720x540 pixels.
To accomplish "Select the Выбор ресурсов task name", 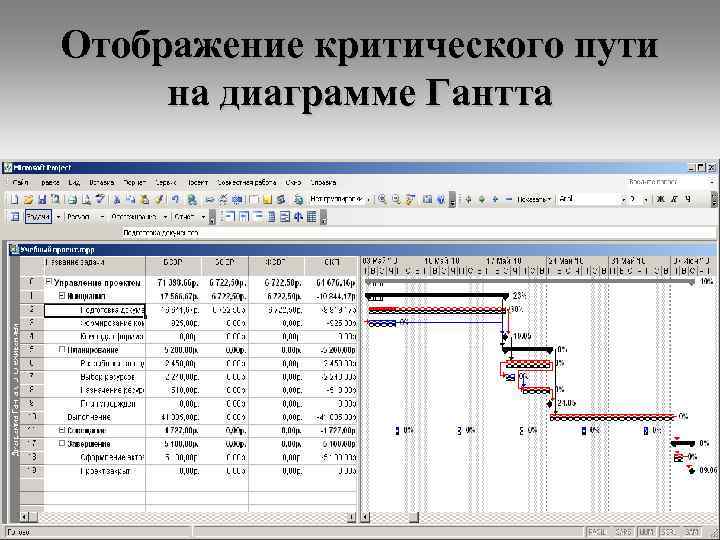I will coord(107,377).
